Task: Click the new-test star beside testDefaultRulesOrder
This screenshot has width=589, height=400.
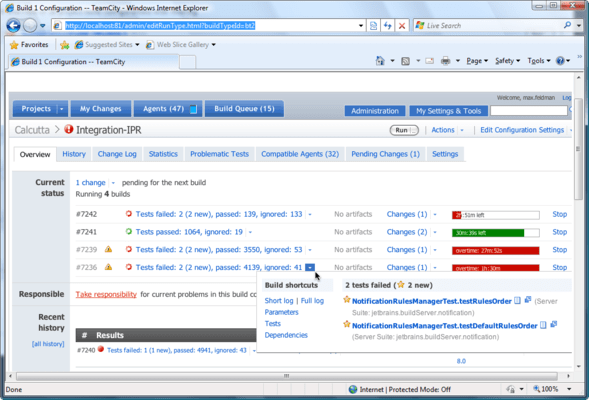Action: tap(347, 324)
